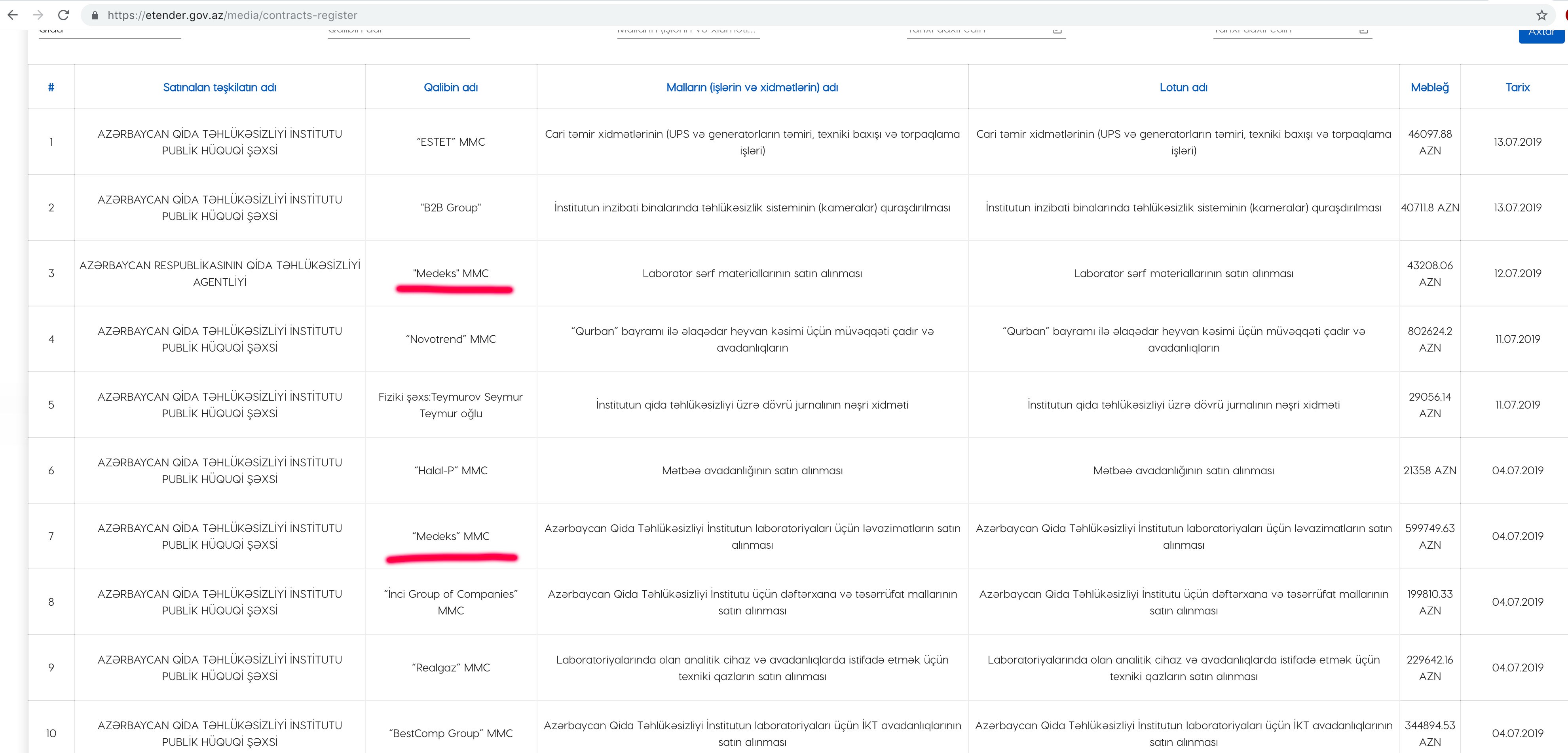Click the Məbləğ column header
Screen dimensions: 1568x753
(1429, 87)
